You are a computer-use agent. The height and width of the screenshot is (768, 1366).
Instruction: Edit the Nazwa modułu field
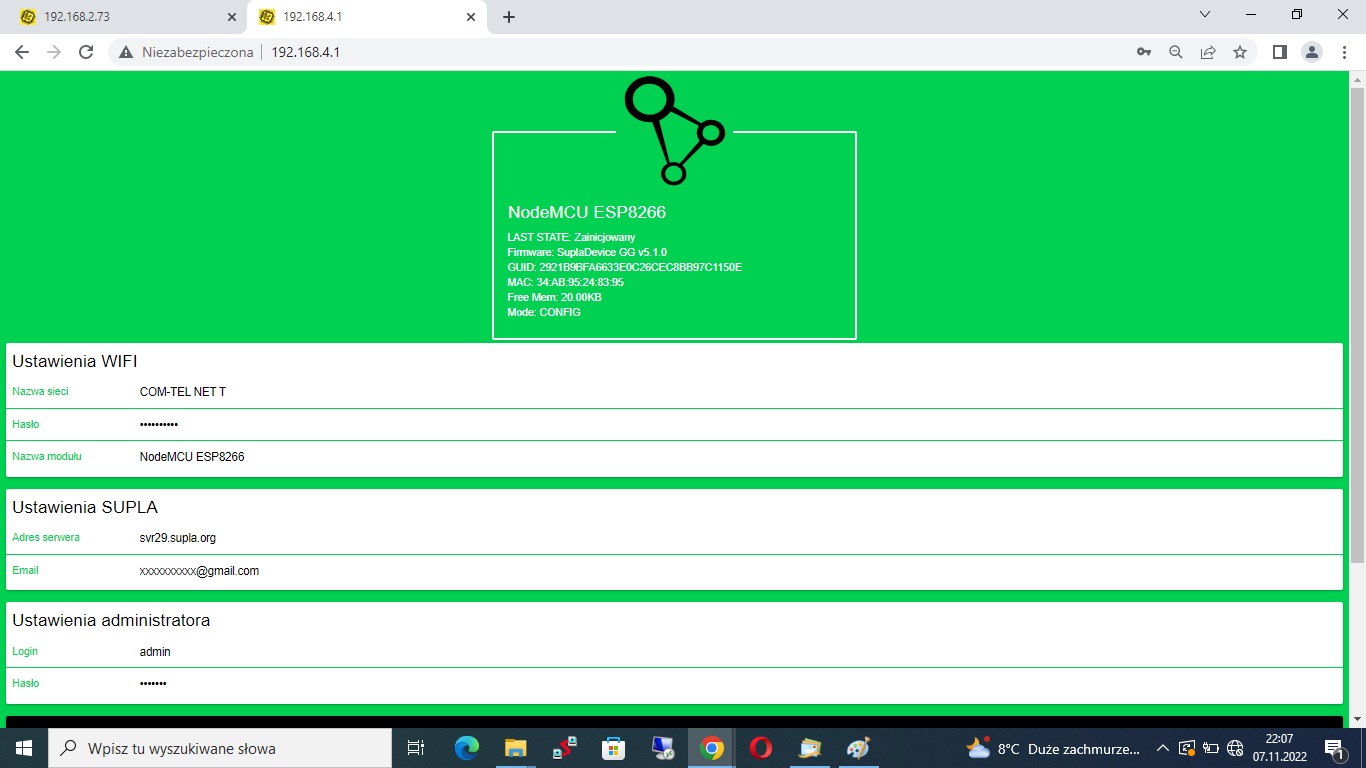[738, 457]
